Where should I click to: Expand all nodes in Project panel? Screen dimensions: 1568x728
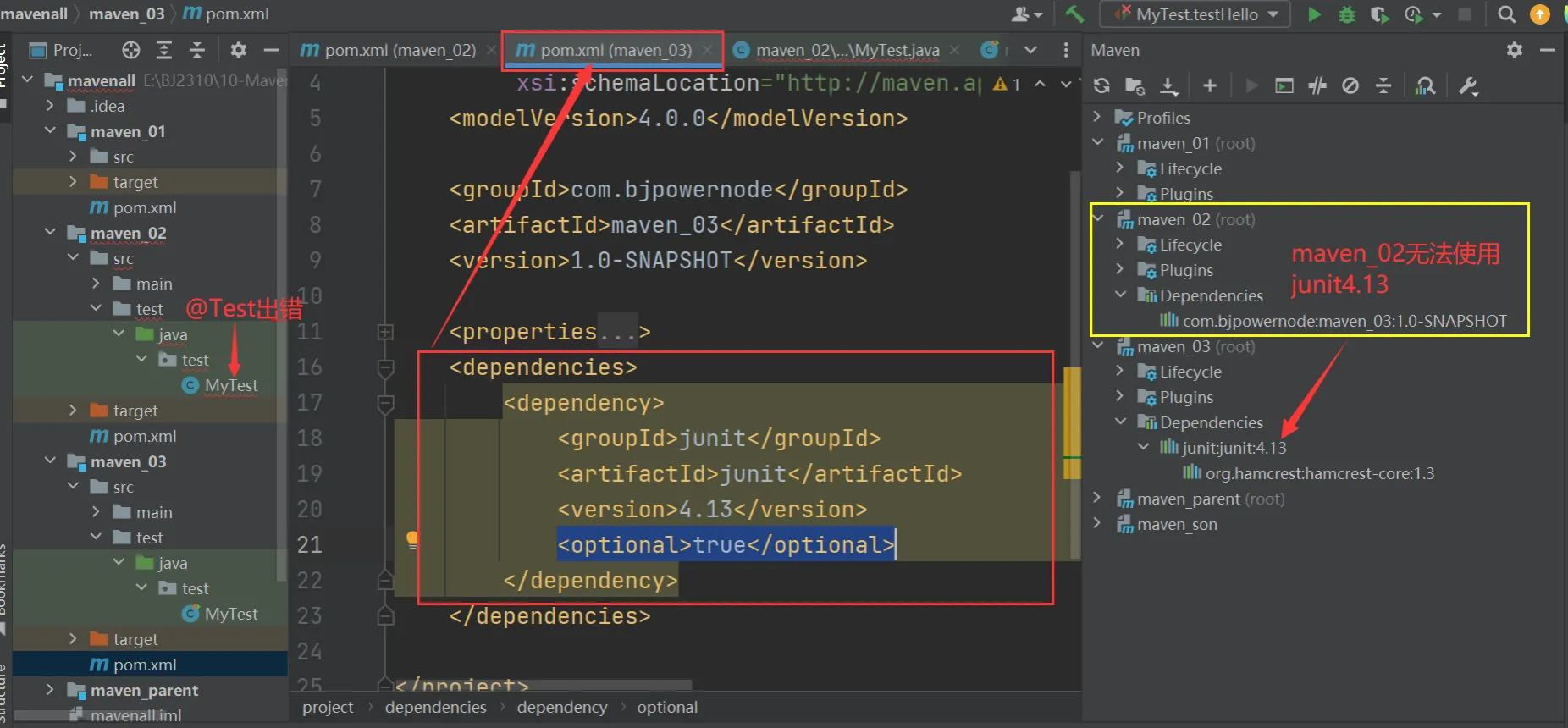tap(164, 50)
